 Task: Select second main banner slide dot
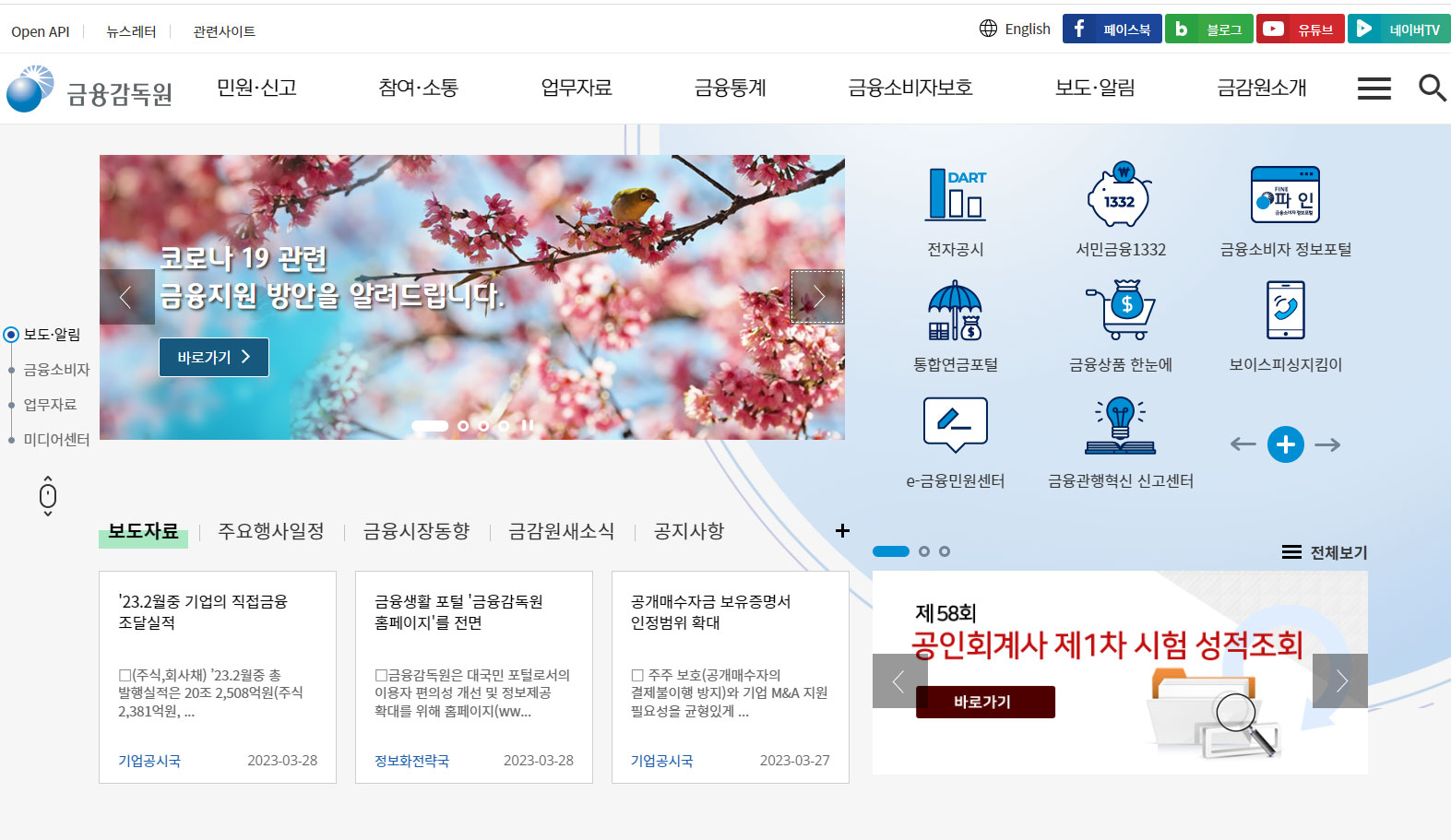tap(463, 426)
